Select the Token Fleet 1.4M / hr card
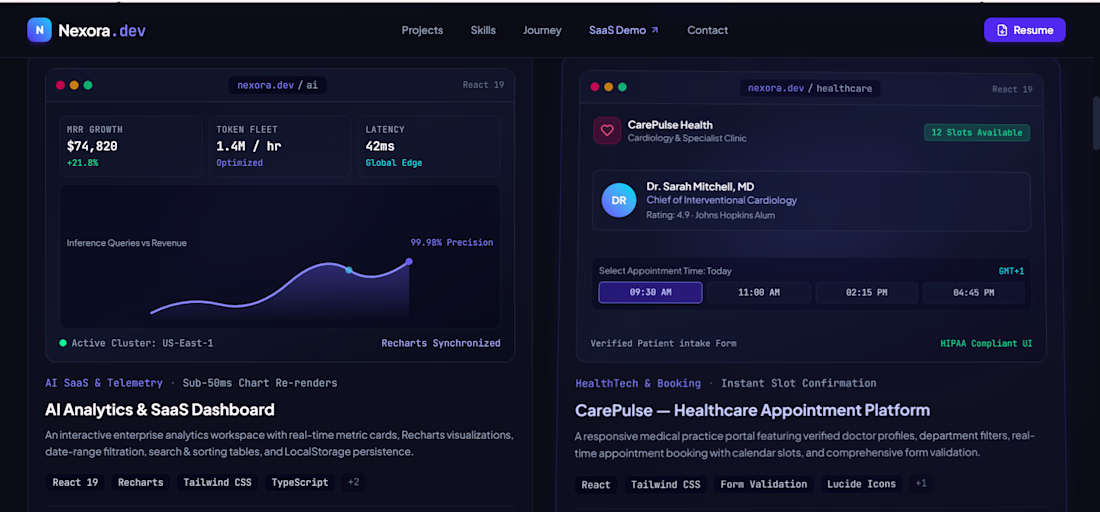This screenshot has width=1100, height=512. click(280, 146)
